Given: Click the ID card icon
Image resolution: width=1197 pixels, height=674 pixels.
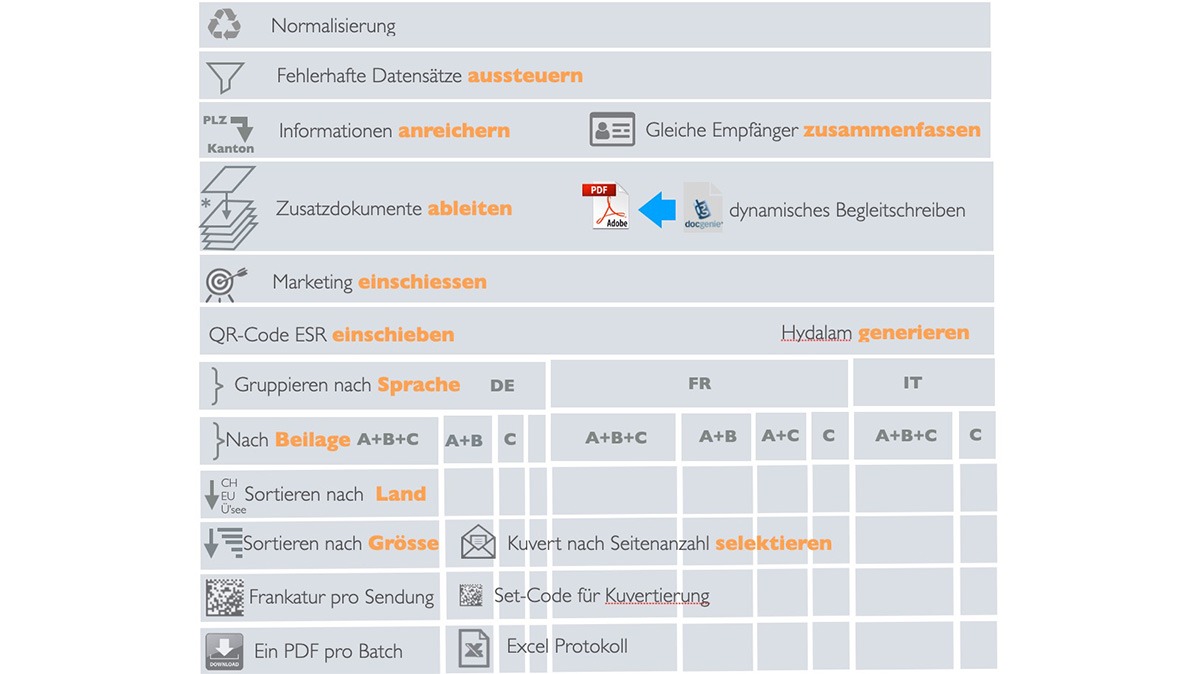Looking at the screenshot, I should (612, 130).
